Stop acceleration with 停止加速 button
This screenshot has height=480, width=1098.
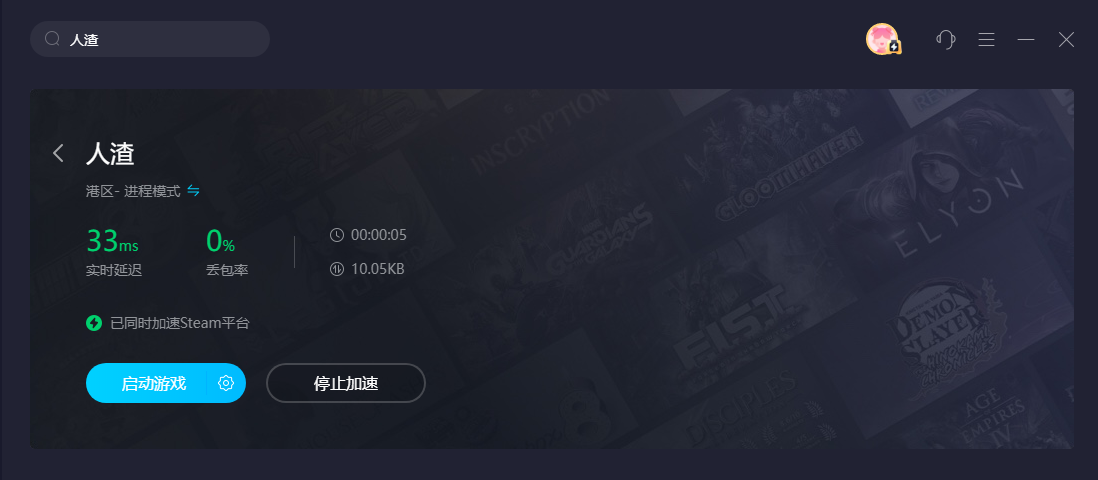[346, 383]
